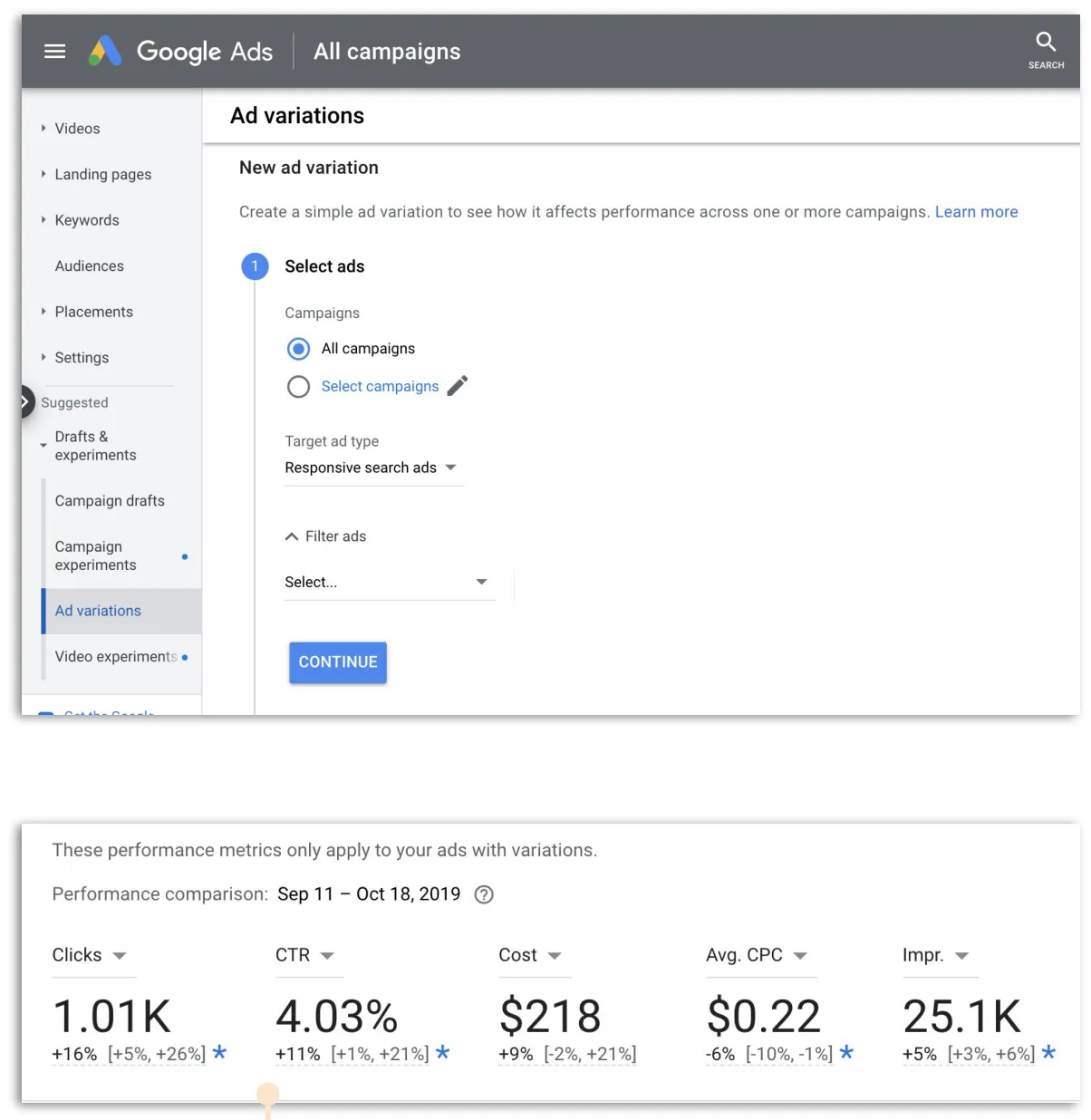Click the 1.01K clicks value
This screenshot has width=1091, height=1120.
click(111, 1016)
